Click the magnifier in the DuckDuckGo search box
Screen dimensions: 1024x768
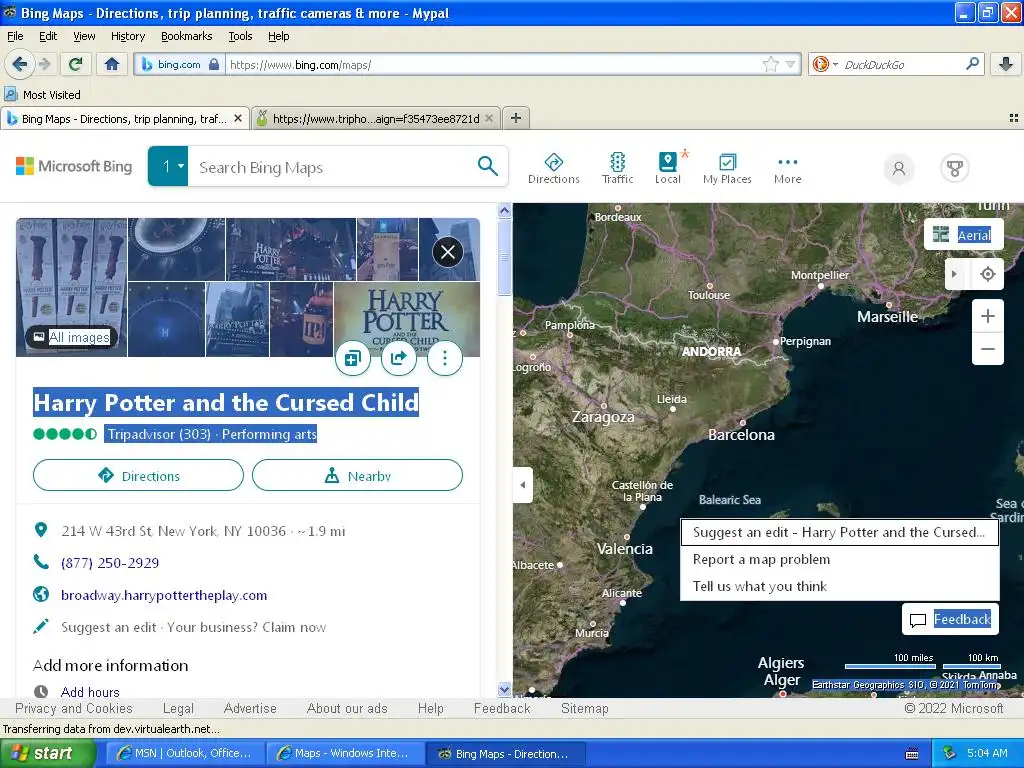coord(972,64)
